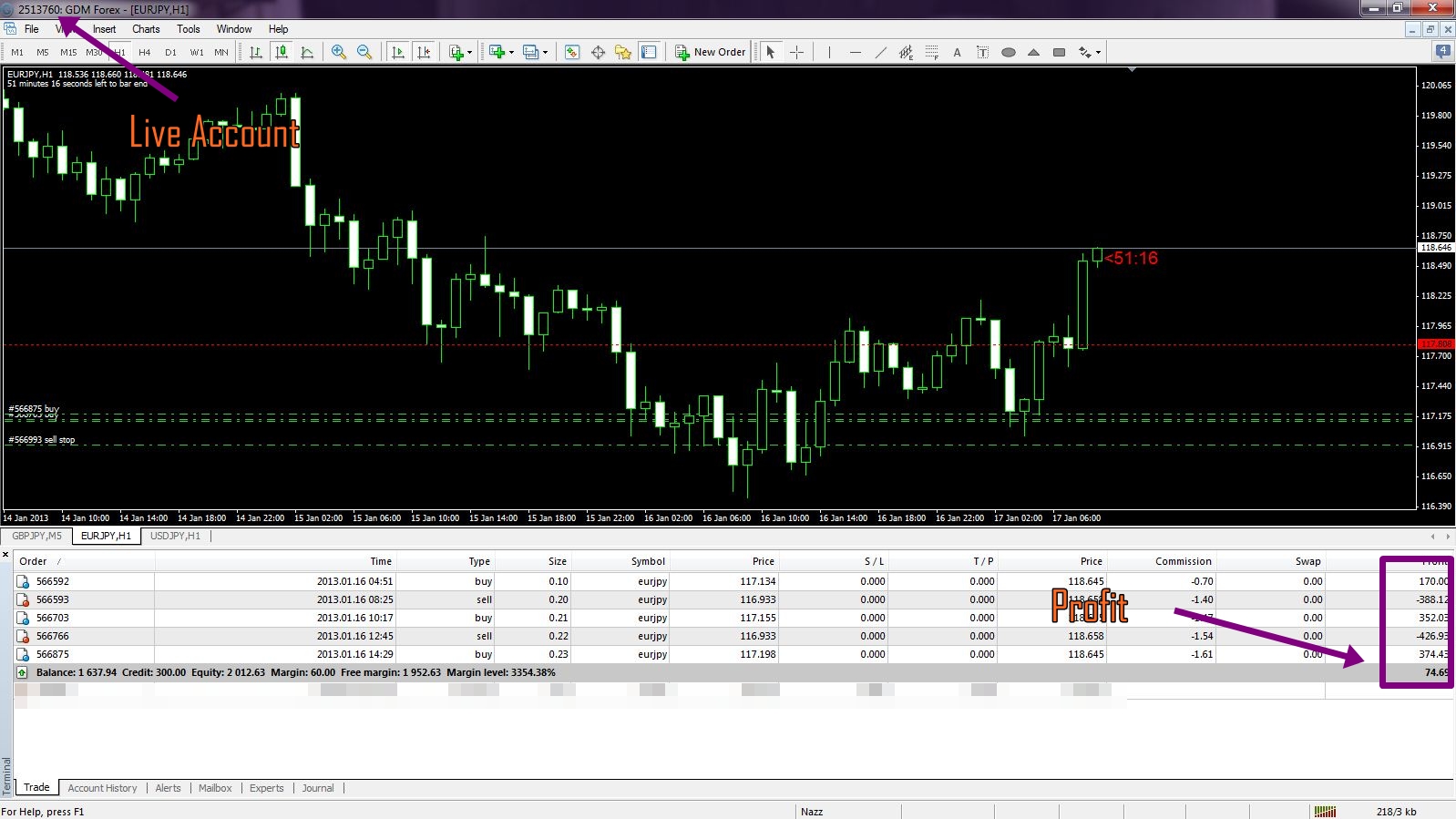1456x819 pixels.
Task: Zoom in on the chart
Action: click(x=339, y=52)
